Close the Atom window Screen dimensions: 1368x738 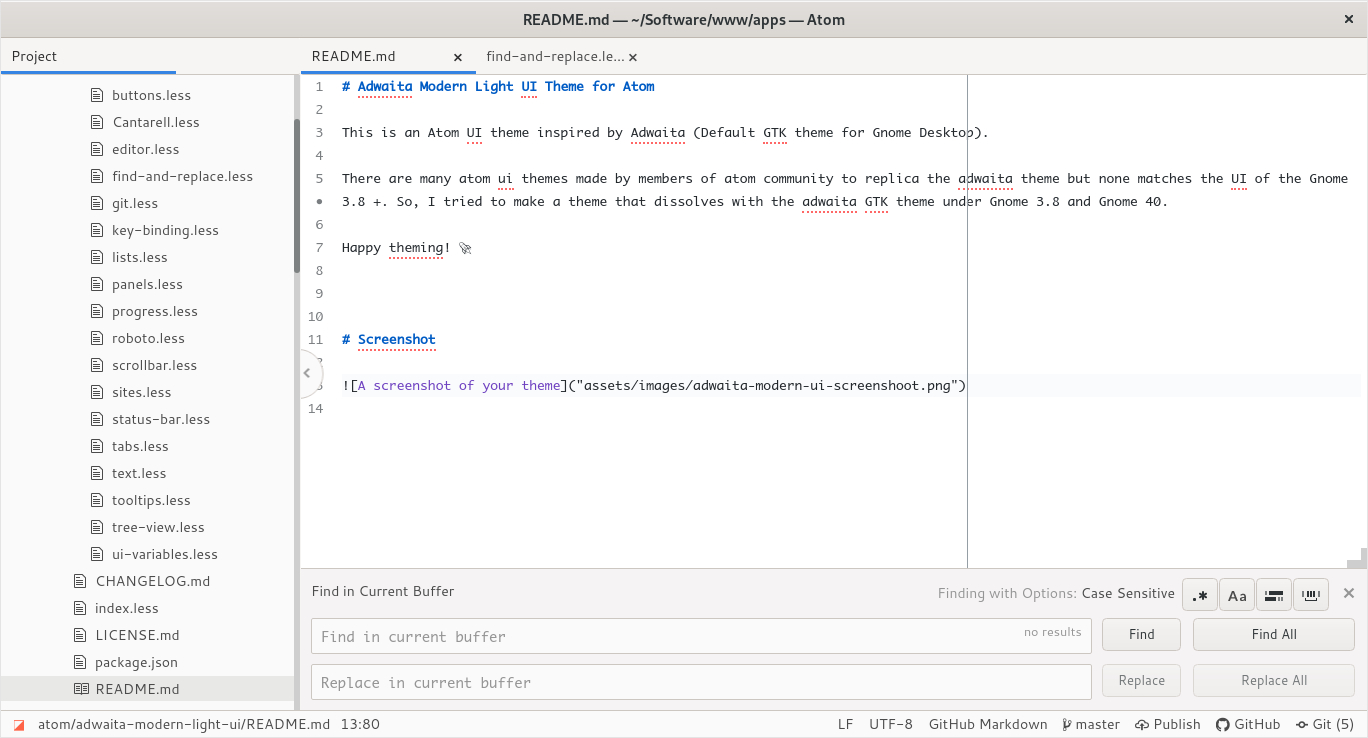[1347, 19]
